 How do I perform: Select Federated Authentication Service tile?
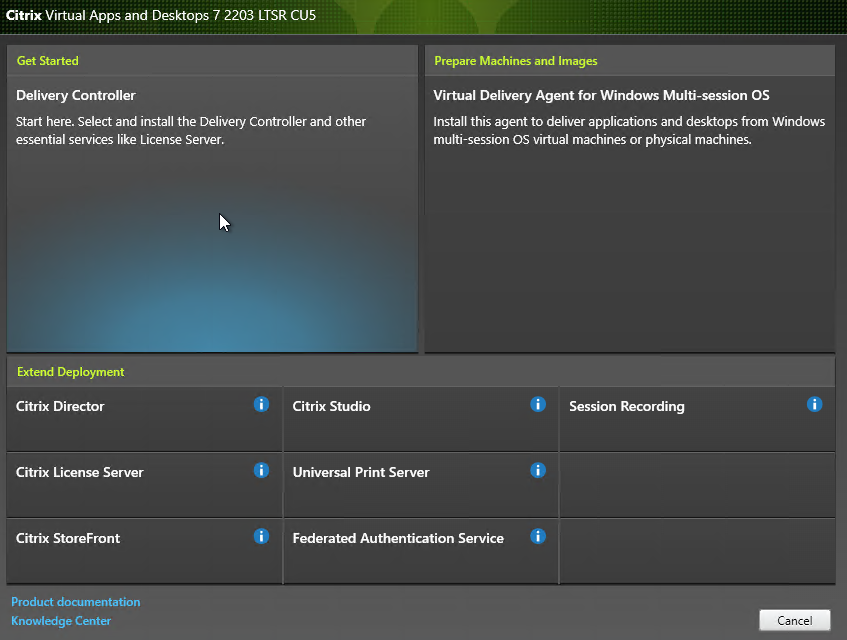pos(398,539)
